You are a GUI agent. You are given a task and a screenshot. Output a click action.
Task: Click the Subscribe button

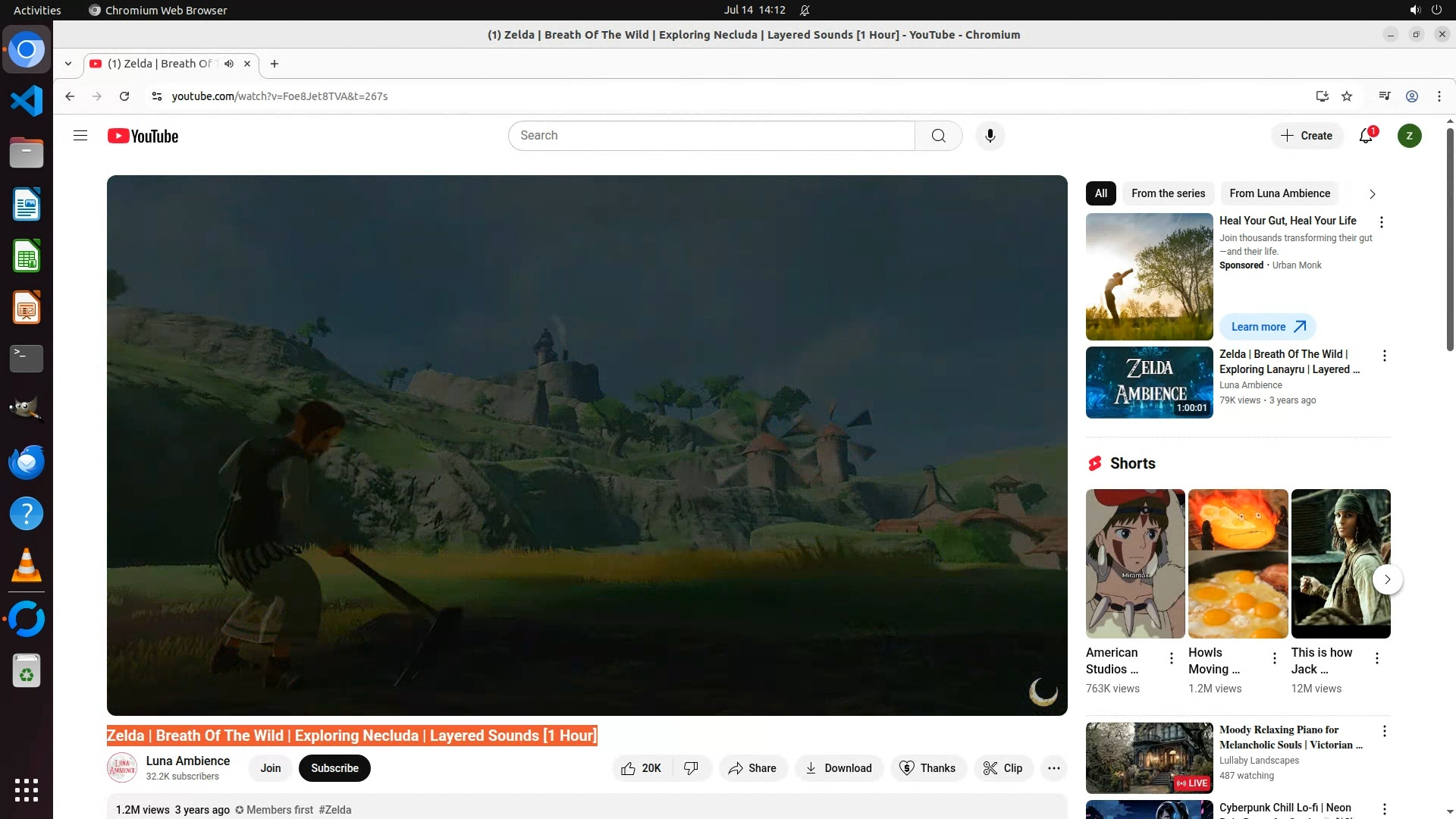pyautogui.click(x=334, y=768)
